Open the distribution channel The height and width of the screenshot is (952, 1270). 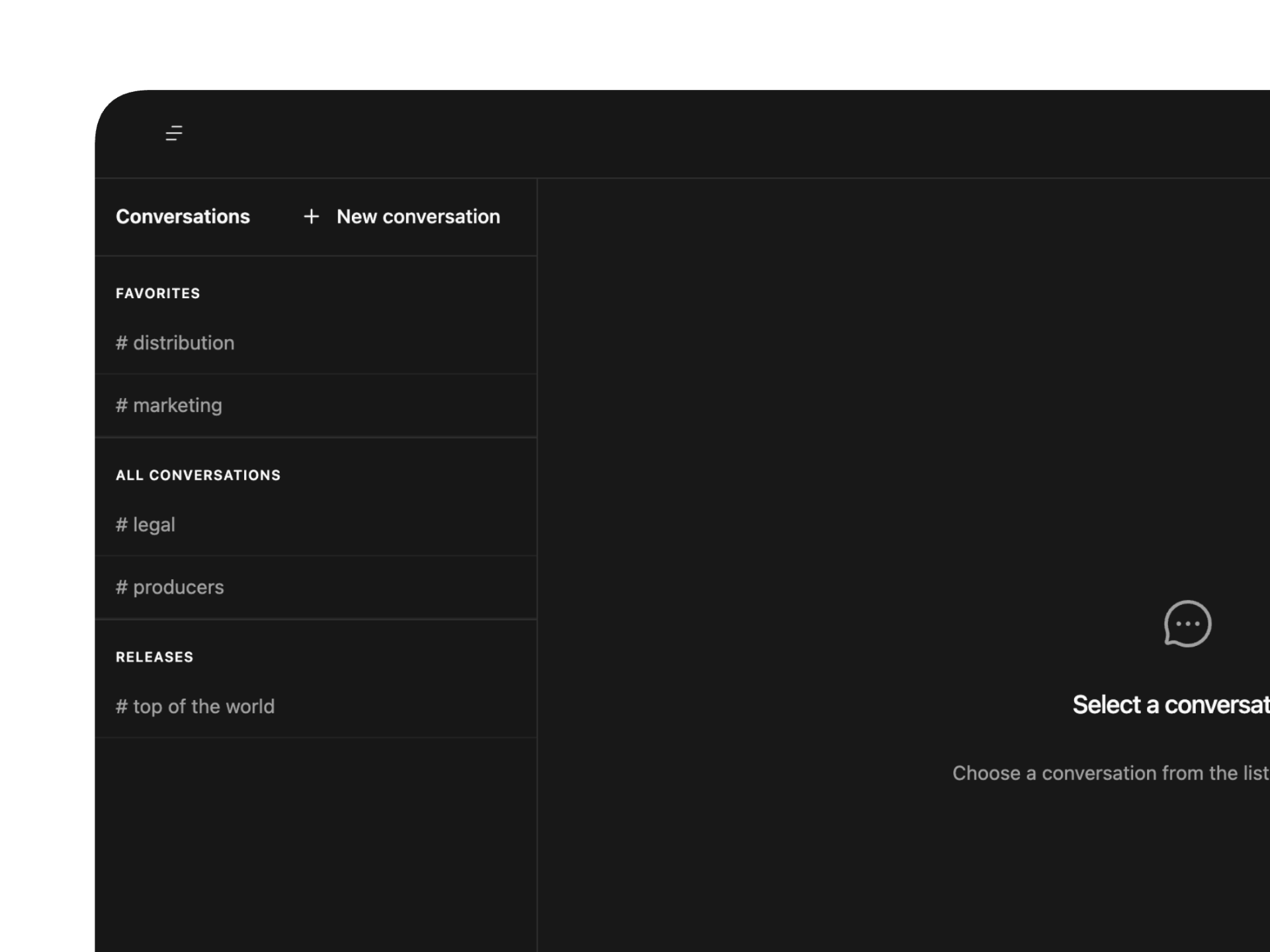[184, 343]
